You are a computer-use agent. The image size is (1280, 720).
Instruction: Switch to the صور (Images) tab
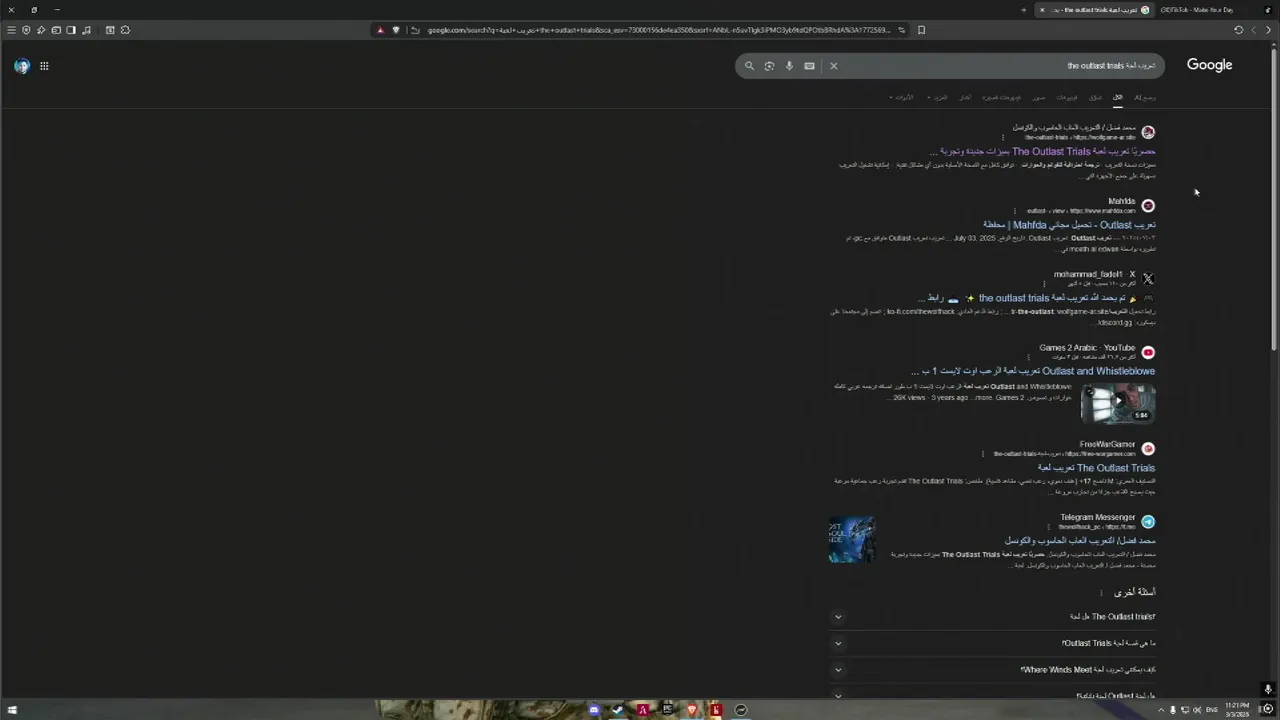coord(1039,97)
